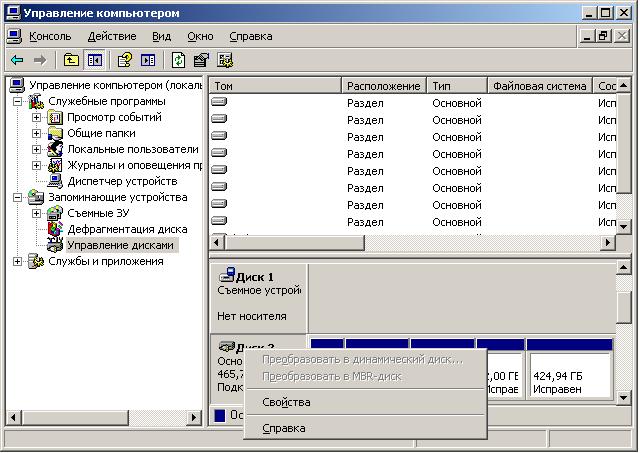The image size is (640, 453).
Task: Select Справка in the context menu
Action: (284, 428)
